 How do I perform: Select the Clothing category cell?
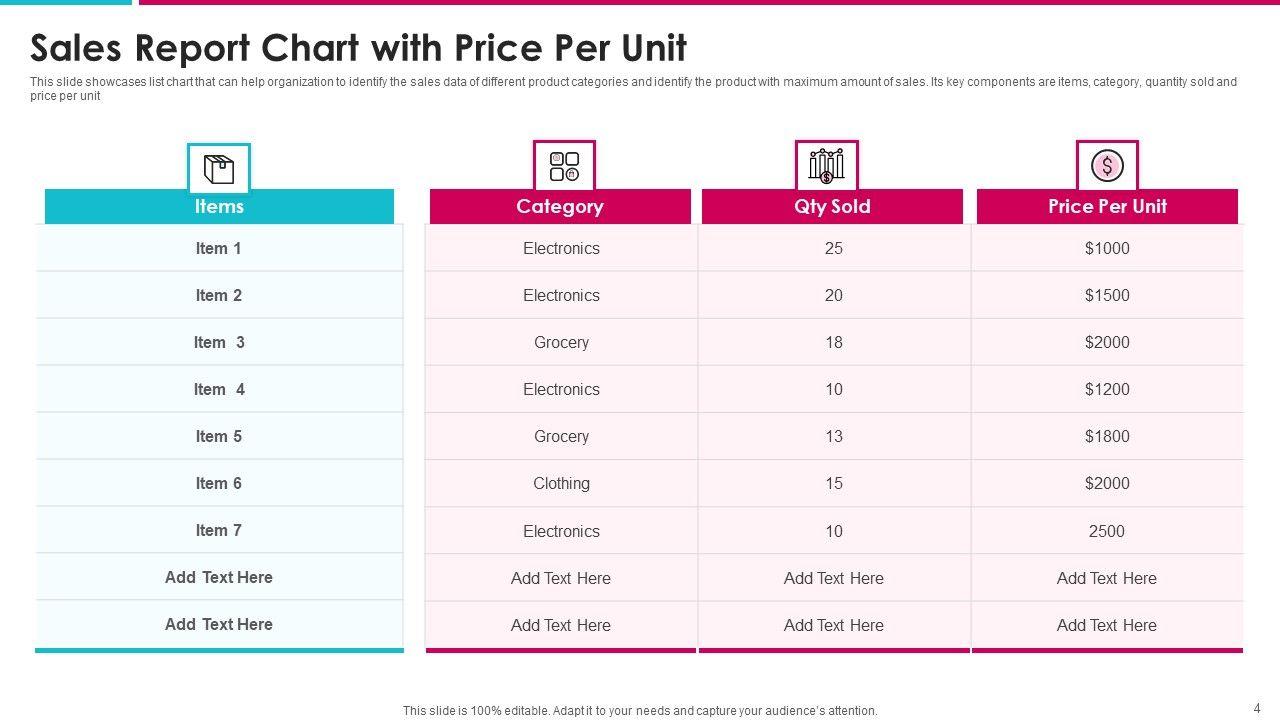pyautogui.click(x=561, y=483)
